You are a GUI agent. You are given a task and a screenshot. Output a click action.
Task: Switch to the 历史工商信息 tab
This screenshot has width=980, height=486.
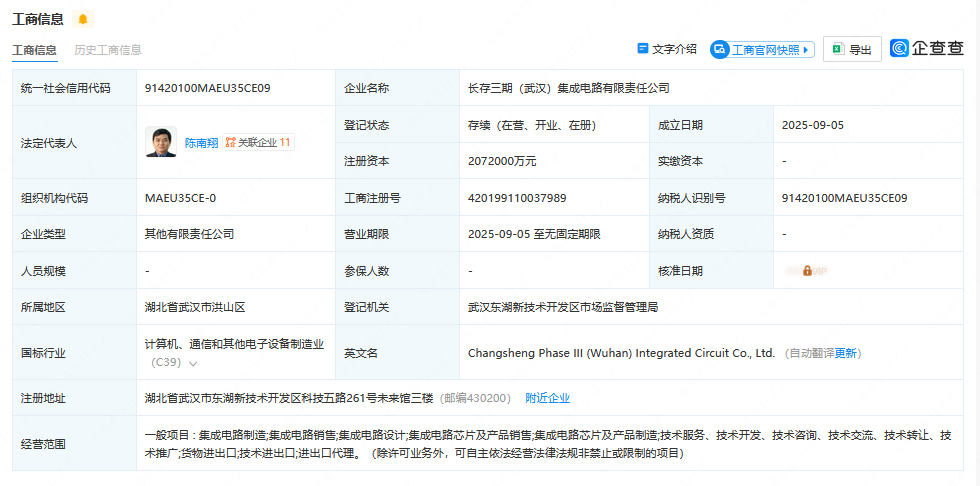108,50
